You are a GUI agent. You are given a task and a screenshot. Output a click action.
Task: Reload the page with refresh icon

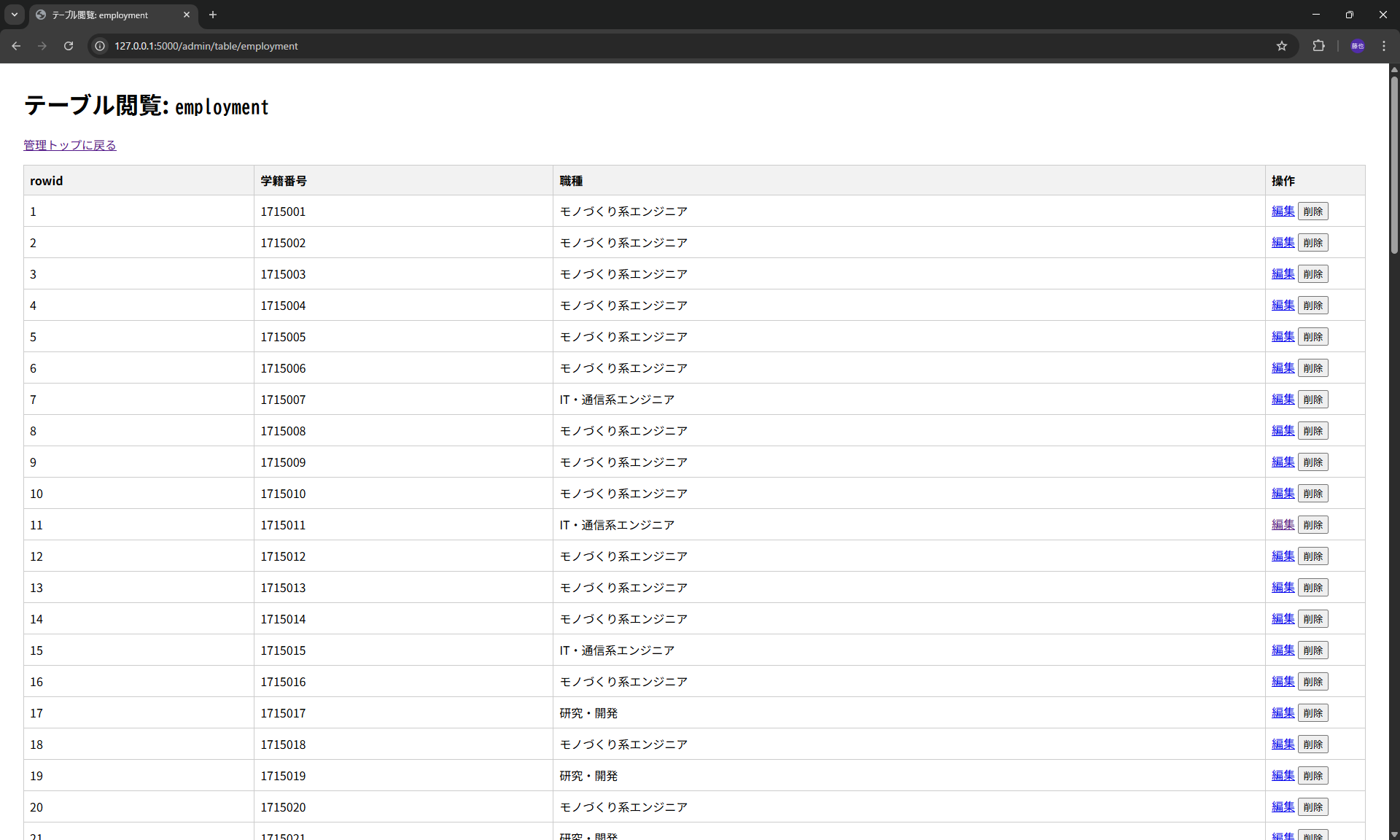click(69, 46)
